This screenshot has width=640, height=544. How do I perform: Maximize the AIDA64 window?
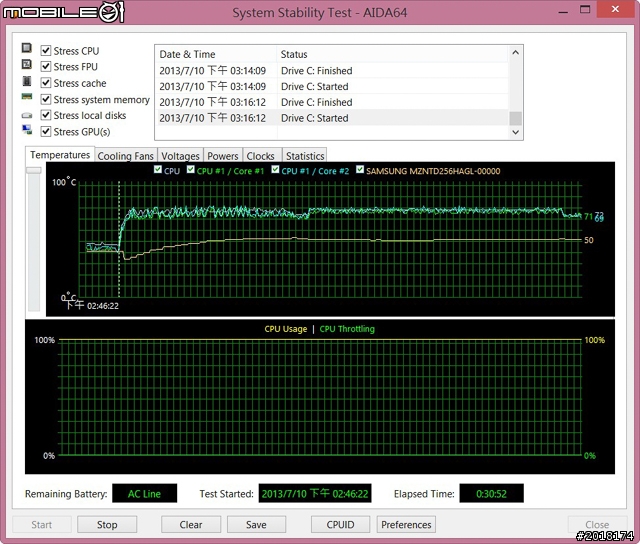(x=585, y=10)
